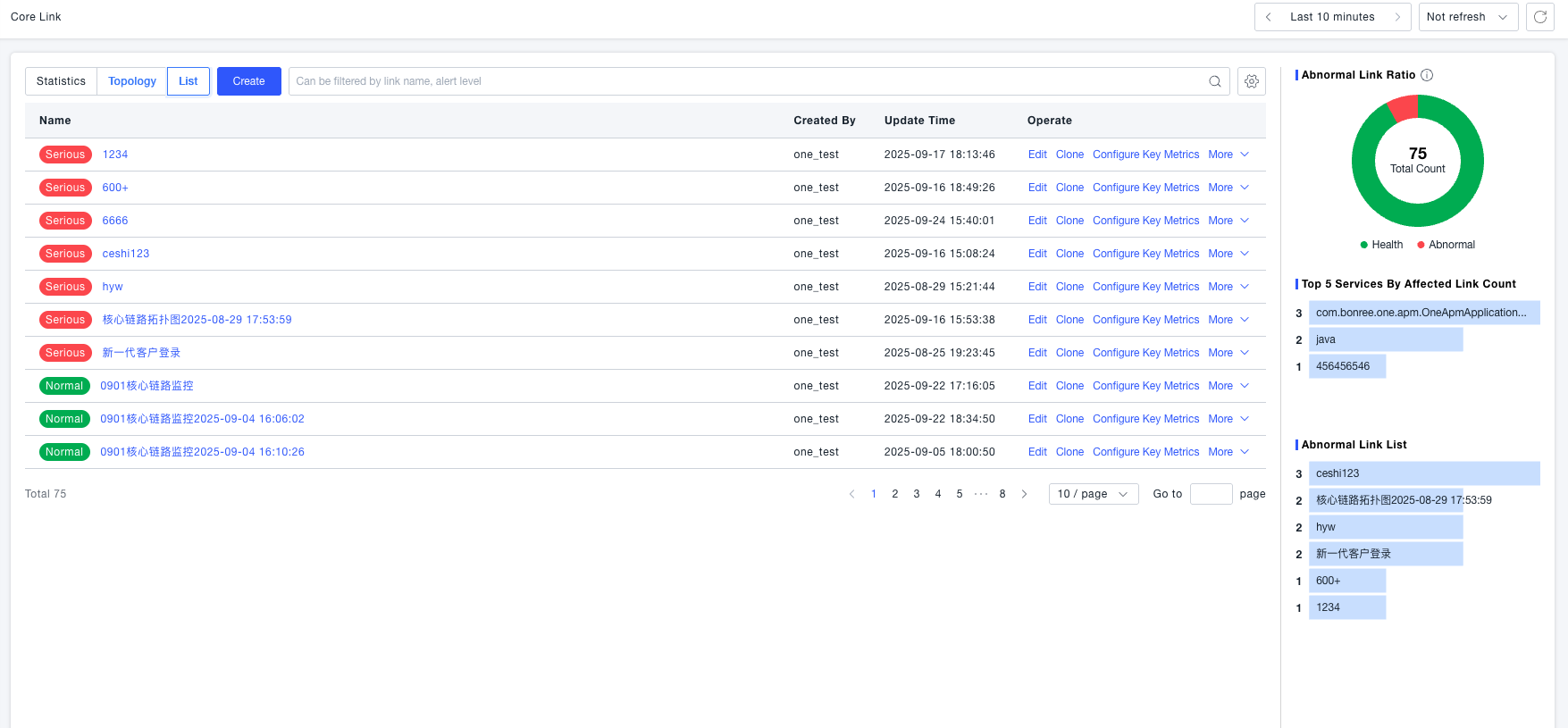Open the ceshi123 link name
Screen dimensions: 1568x728
pos(126,254)
